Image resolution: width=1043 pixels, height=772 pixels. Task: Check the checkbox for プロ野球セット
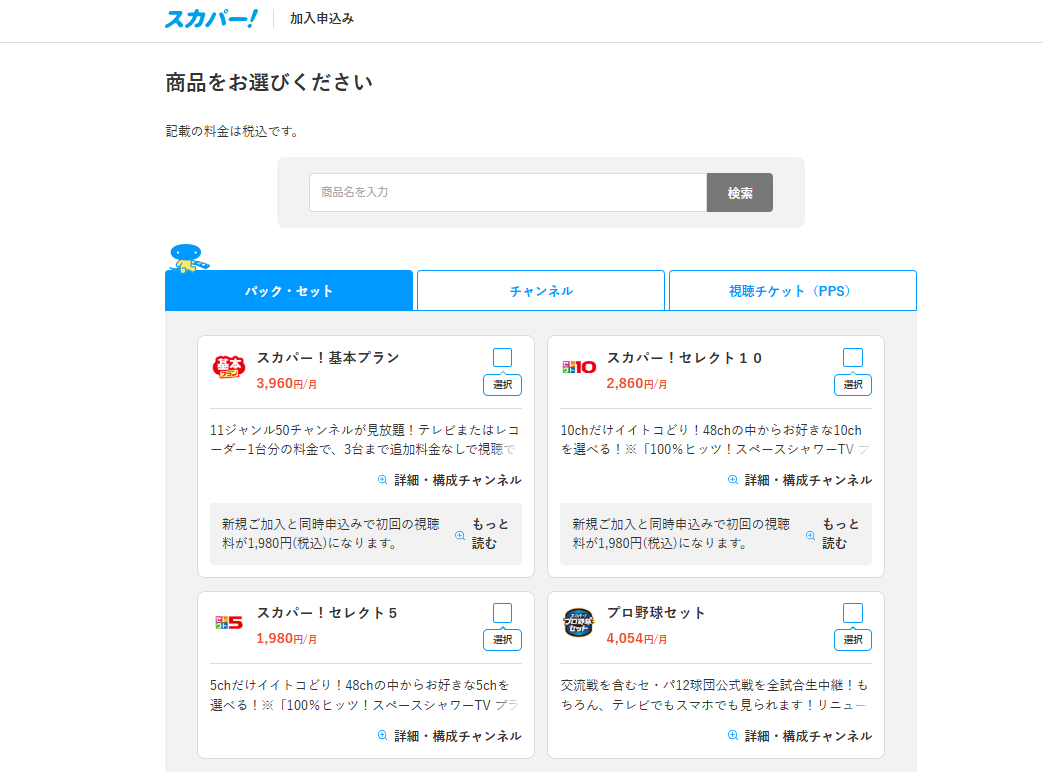853,612
